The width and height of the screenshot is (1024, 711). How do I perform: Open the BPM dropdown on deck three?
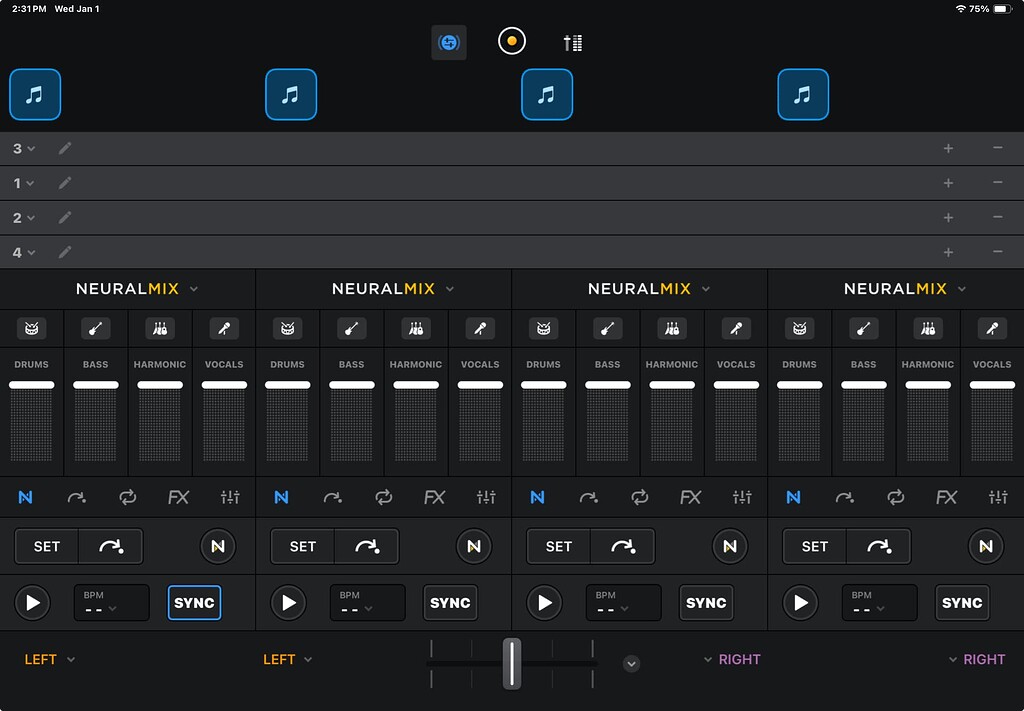click(624, 602)
